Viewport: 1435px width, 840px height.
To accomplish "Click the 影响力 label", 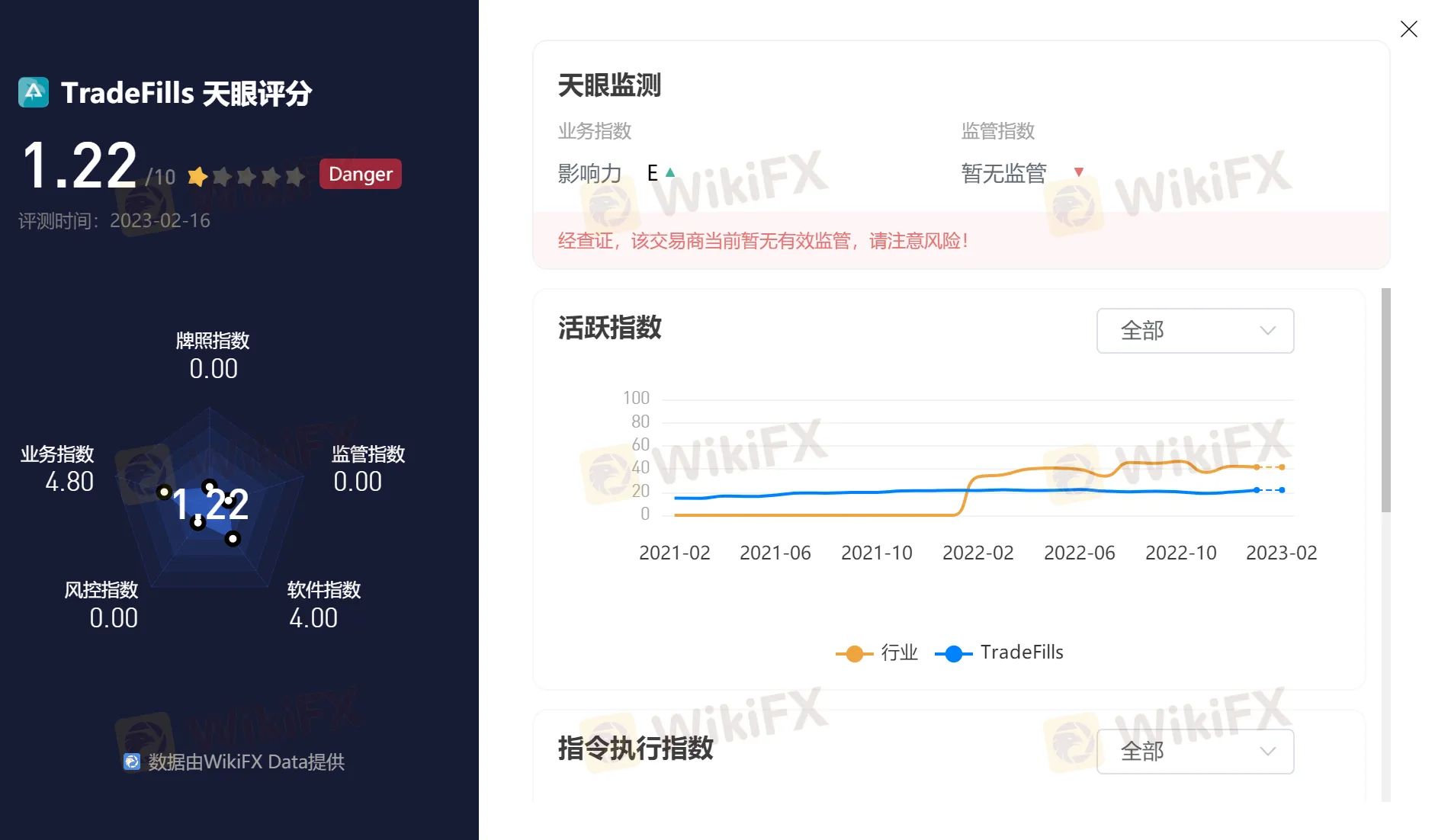I will pos(589,173).
